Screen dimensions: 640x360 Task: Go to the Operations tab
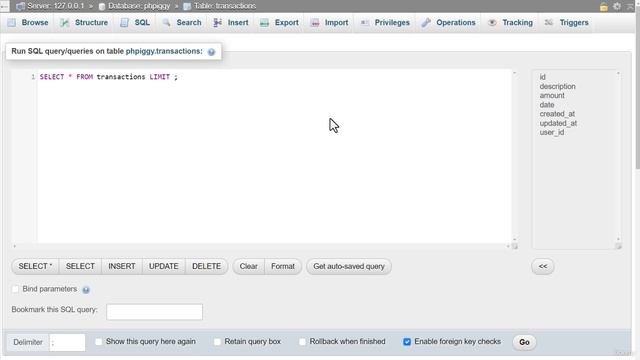[x=449, y=23]
